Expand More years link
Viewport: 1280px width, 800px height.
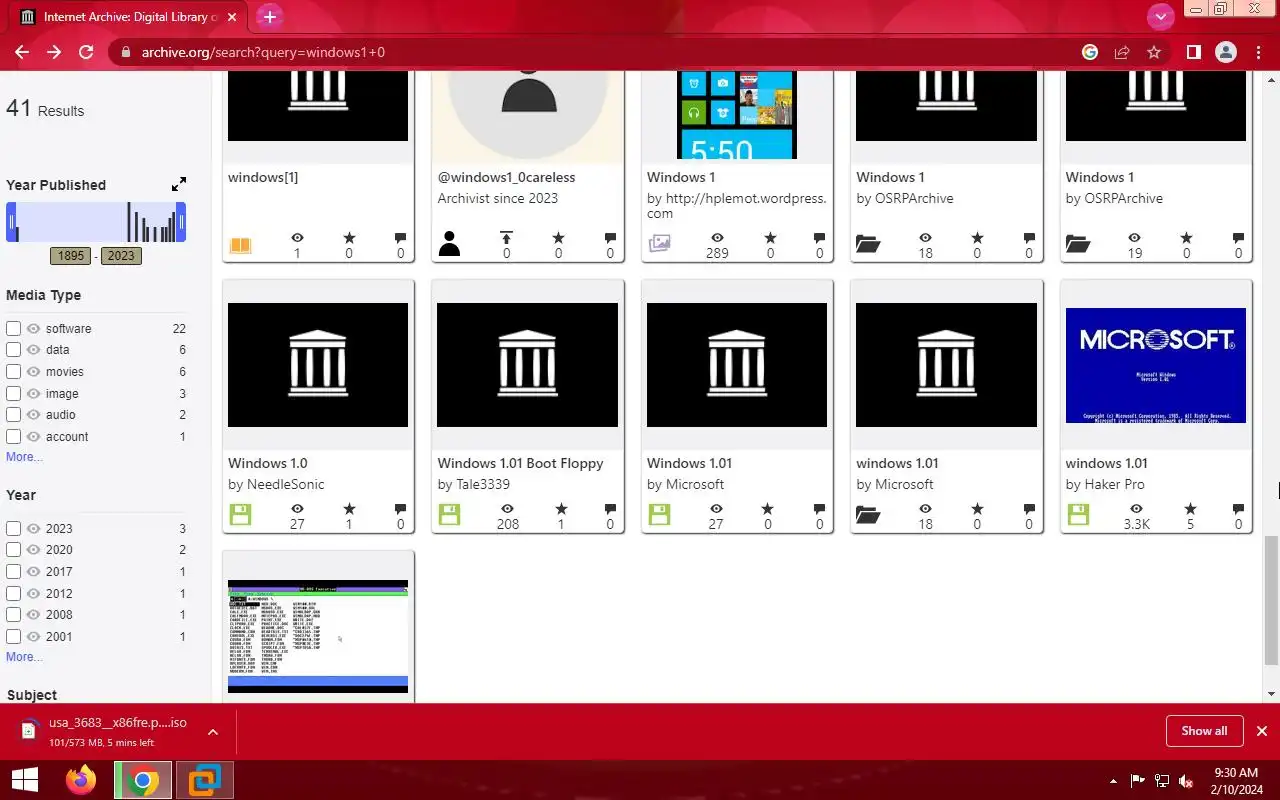pyautogui.click(x=24, y=657)
